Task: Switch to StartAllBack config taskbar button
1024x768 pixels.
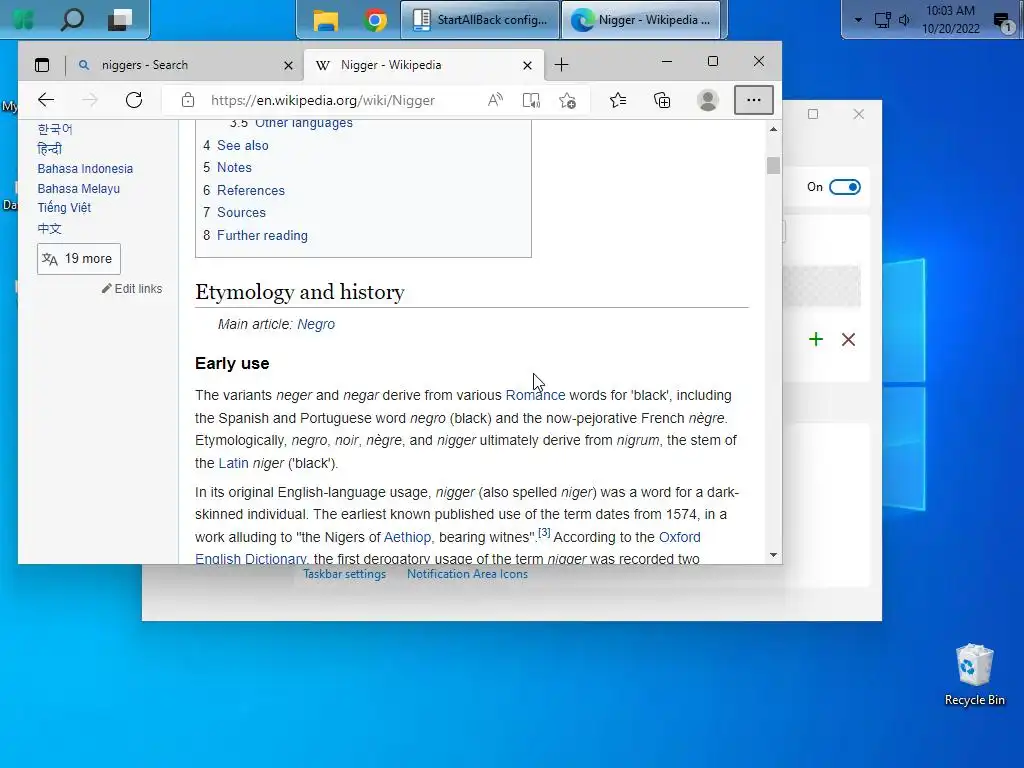Action: pyautogui.click(x=480, y=20)
